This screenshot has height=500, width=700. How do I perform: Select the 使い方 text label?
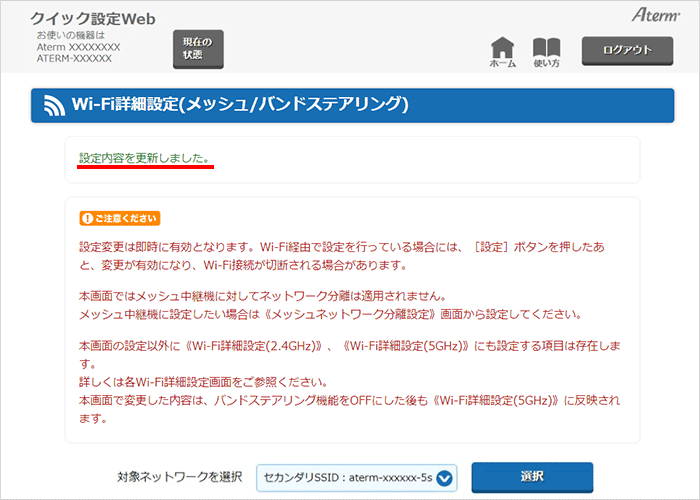coord(546,63)
